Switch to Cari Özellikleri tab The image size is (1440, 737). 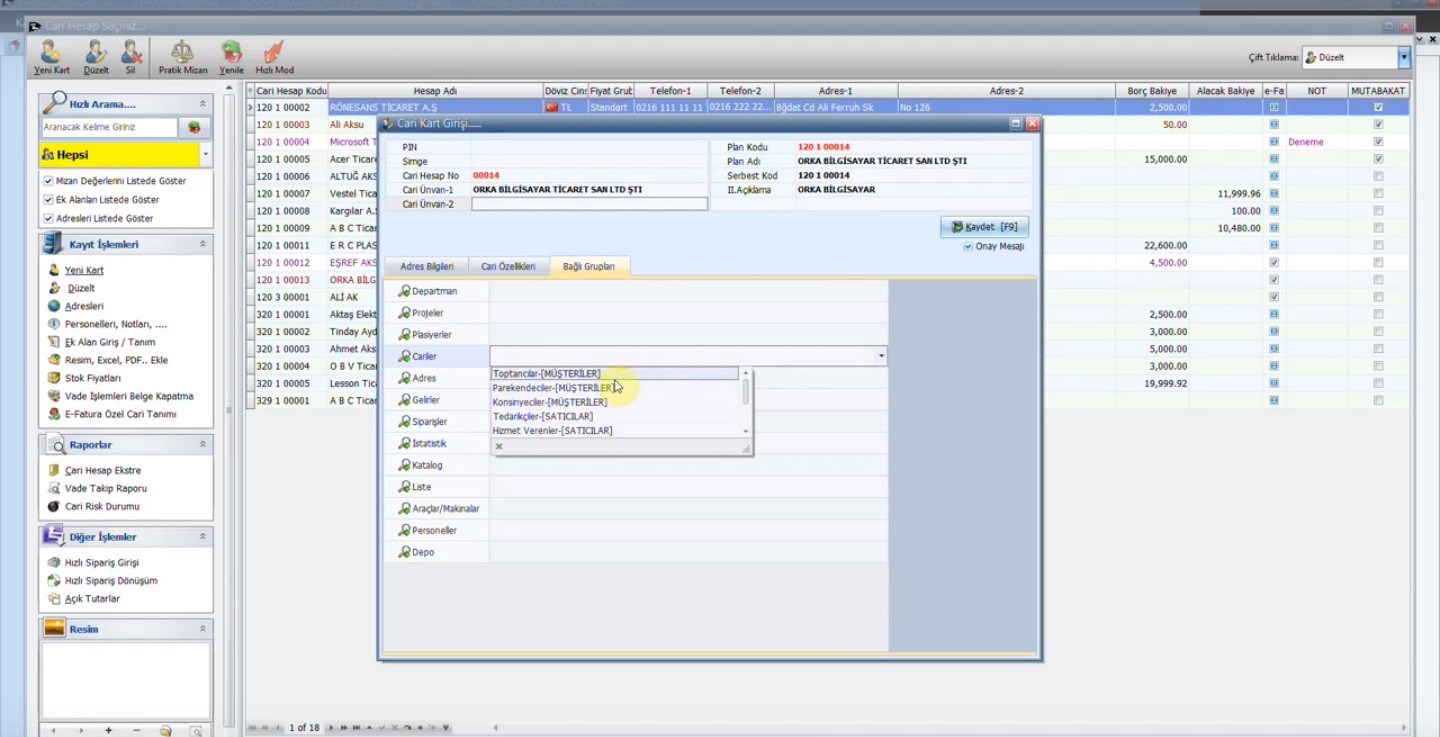click(508, 267)
